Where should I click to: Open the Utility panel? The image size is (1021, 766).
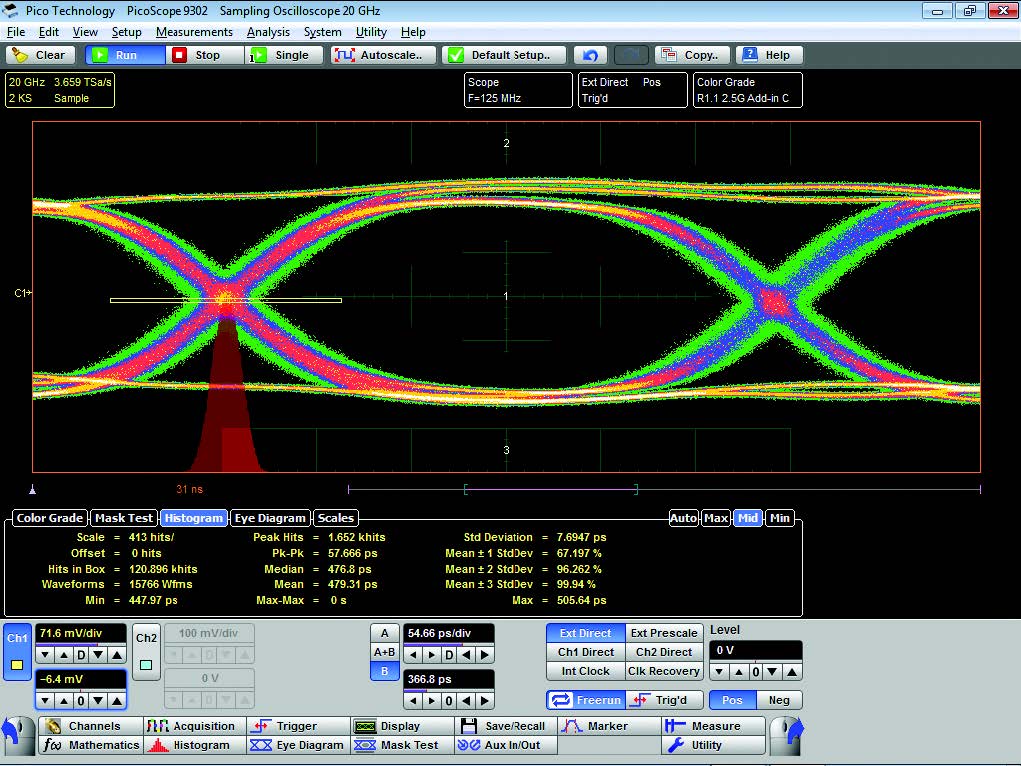pos(705,745)
